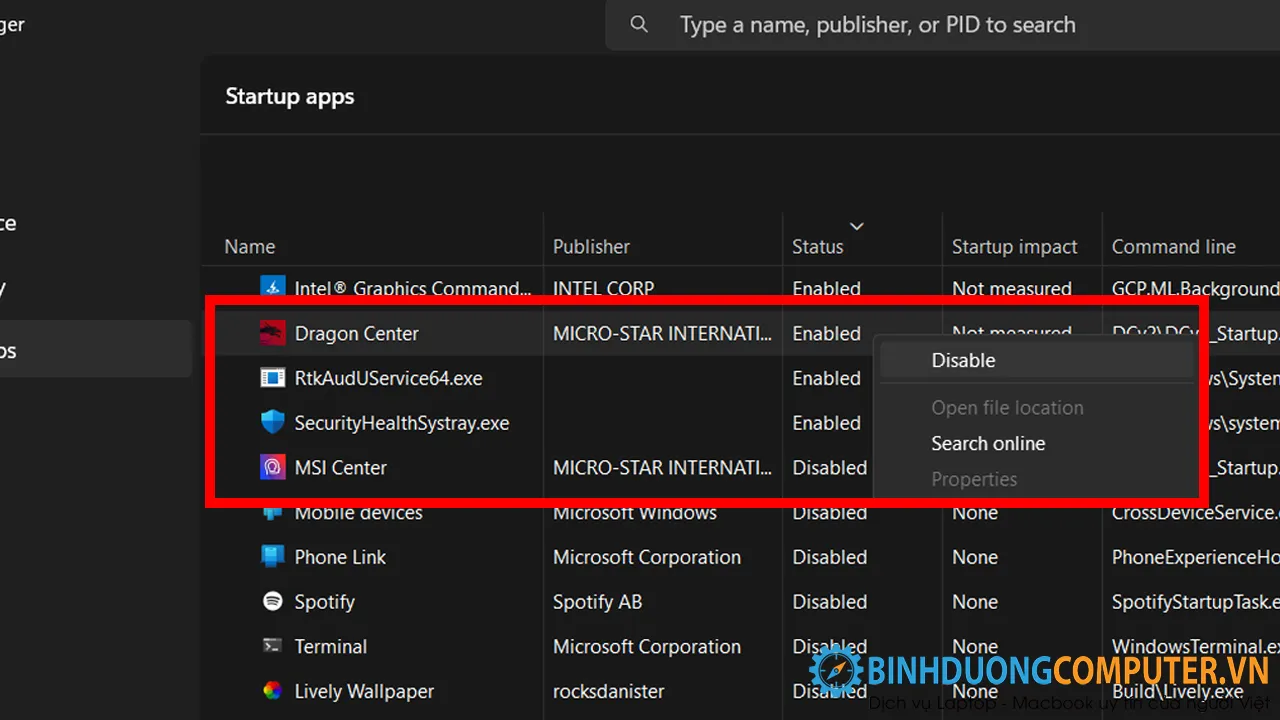Click the Intel Graphics Command Center icon
The height and width of the screenshot is (720, 1280).
(273, 288)
